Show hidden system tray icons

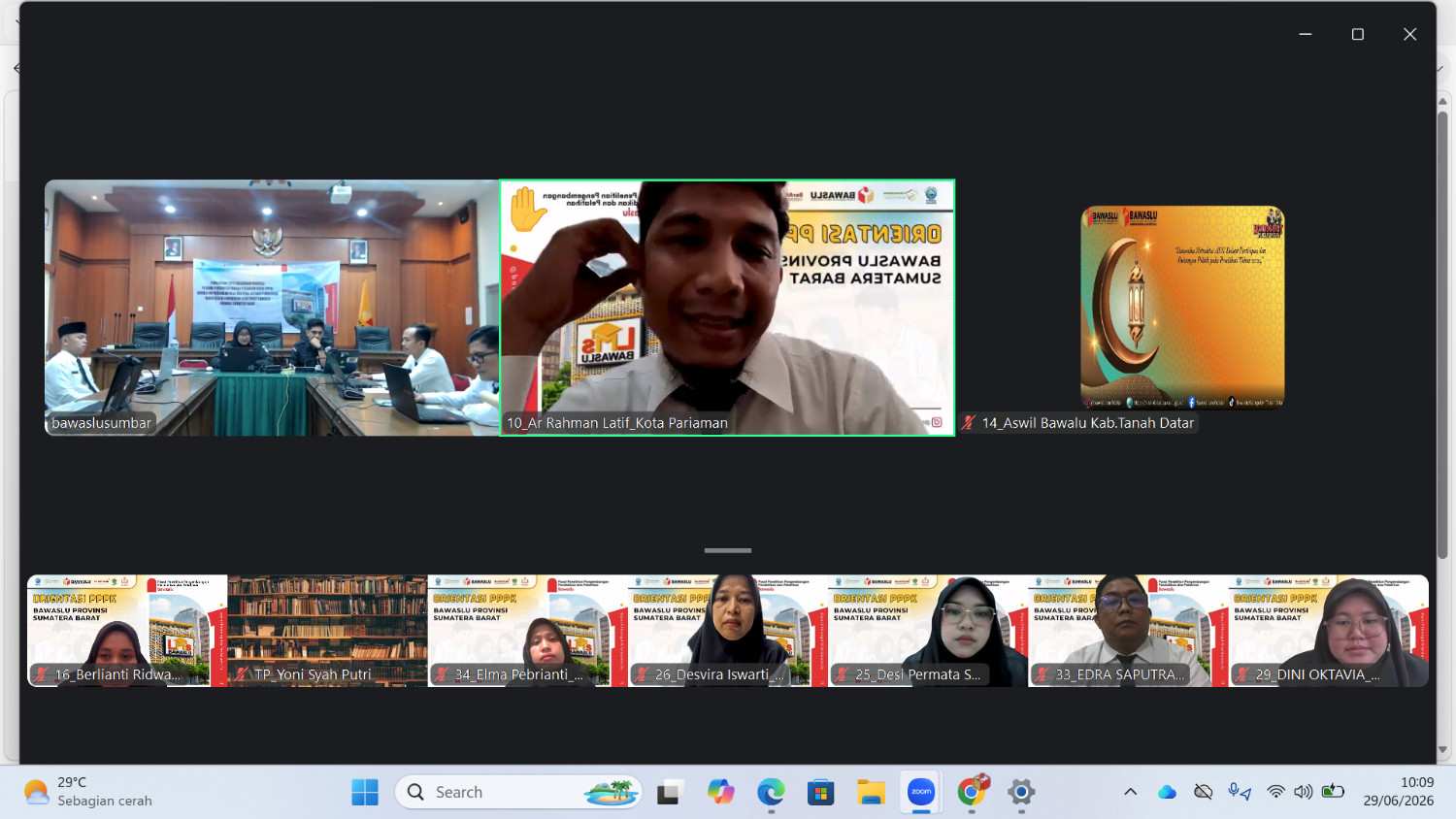(1131, 792)
